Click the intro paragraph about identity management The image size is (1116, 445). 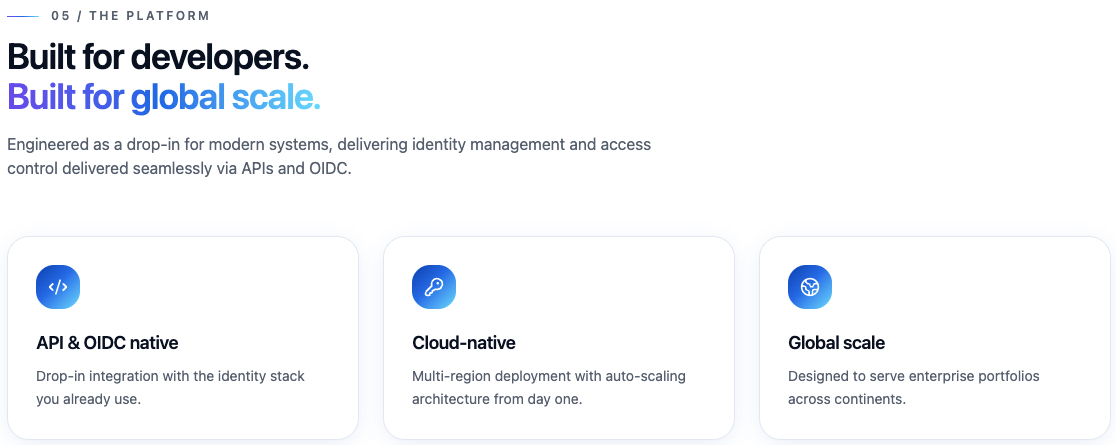pyautogui.click(x=329, y=157)
